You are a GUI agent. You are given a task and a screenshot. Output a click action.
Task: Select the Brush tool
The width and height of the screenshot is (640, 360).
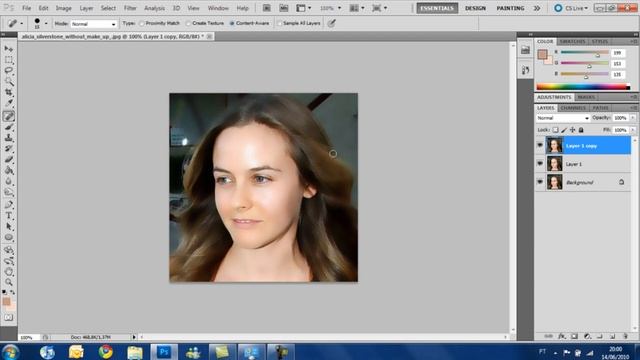click(x=9, y=127)
